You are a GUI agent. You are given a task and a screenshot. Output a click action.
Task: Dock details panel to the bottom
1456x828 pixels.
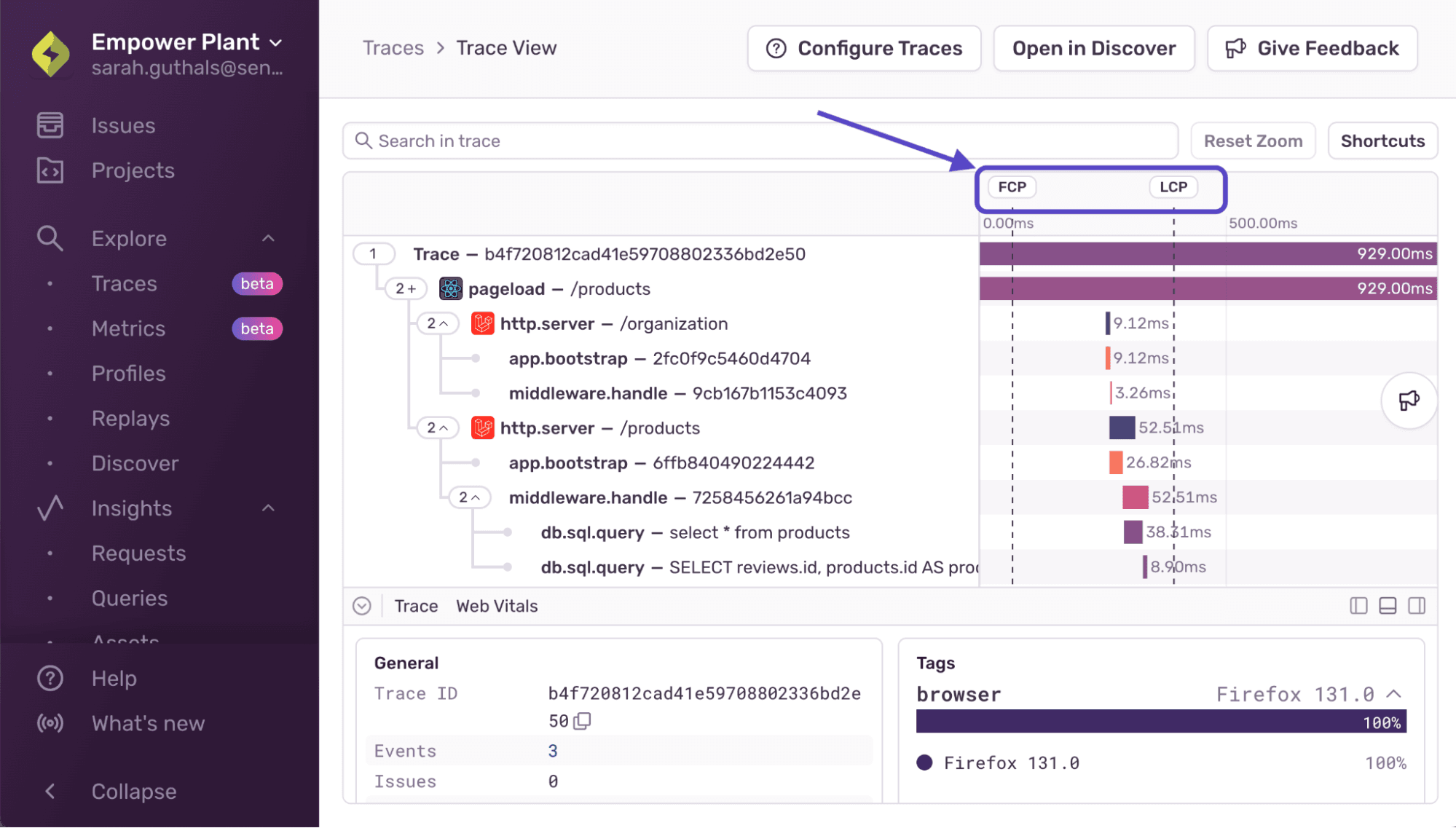click(1388, 606)
